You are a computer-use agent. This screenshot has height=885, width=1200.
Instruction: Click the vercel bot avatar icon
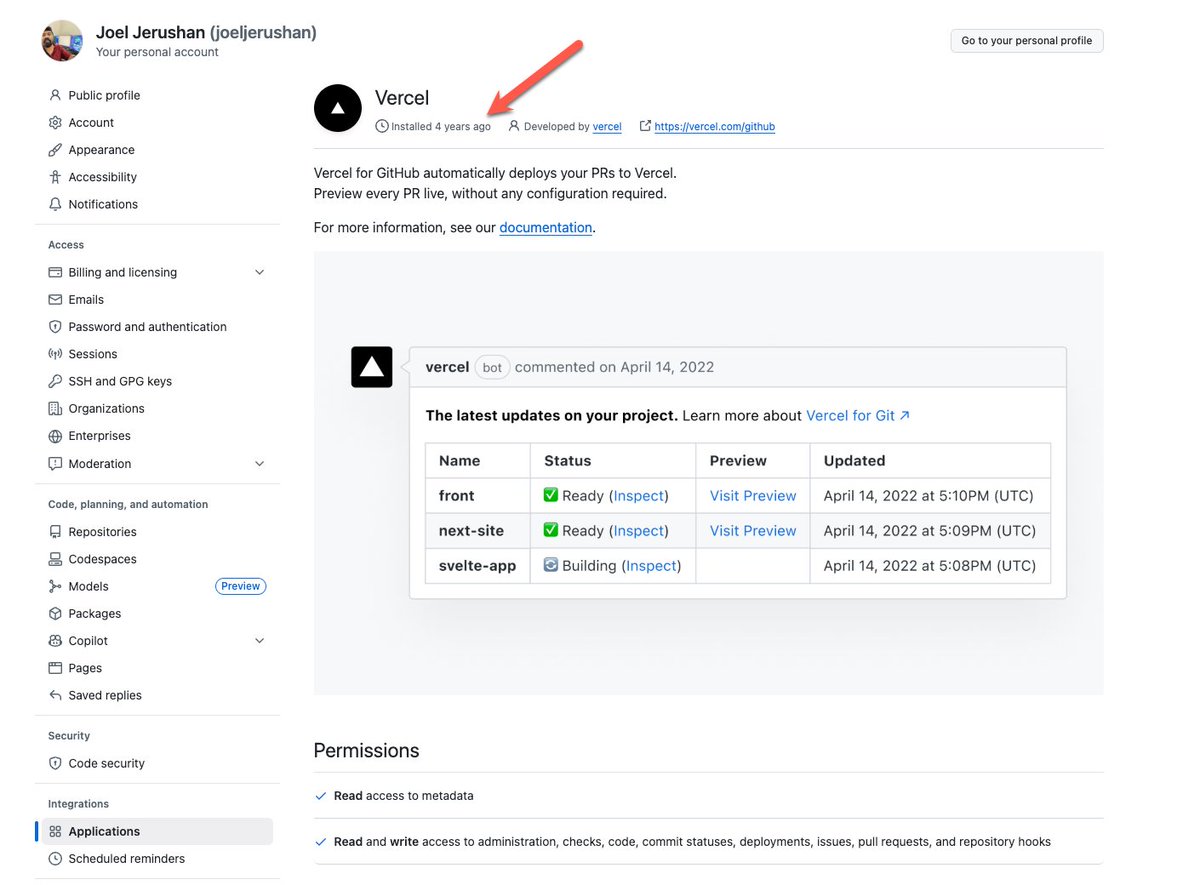pos(371,367)
